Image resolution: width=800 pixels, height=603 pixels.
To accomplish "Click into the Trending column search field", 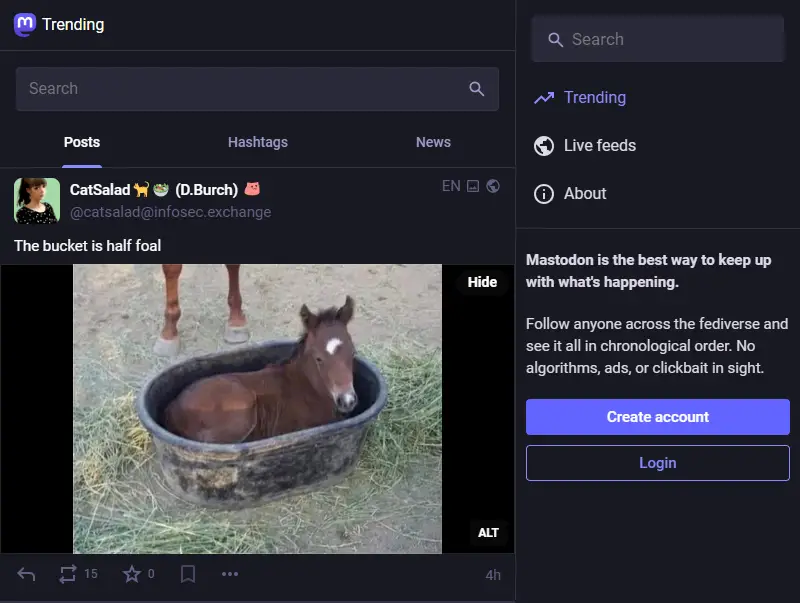I will pos(257,89).
